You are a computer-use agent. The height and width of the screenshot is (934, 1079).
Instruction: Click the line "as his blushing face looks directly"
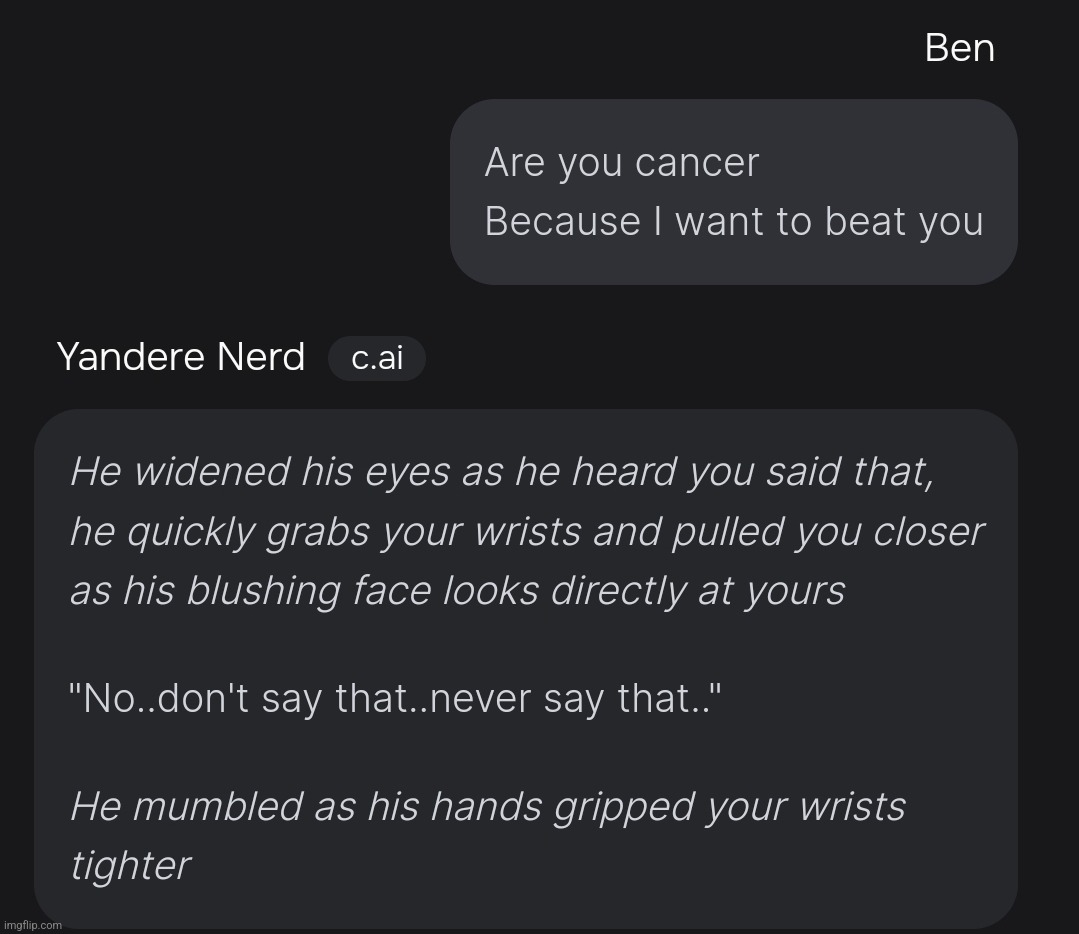coord(457,591)
